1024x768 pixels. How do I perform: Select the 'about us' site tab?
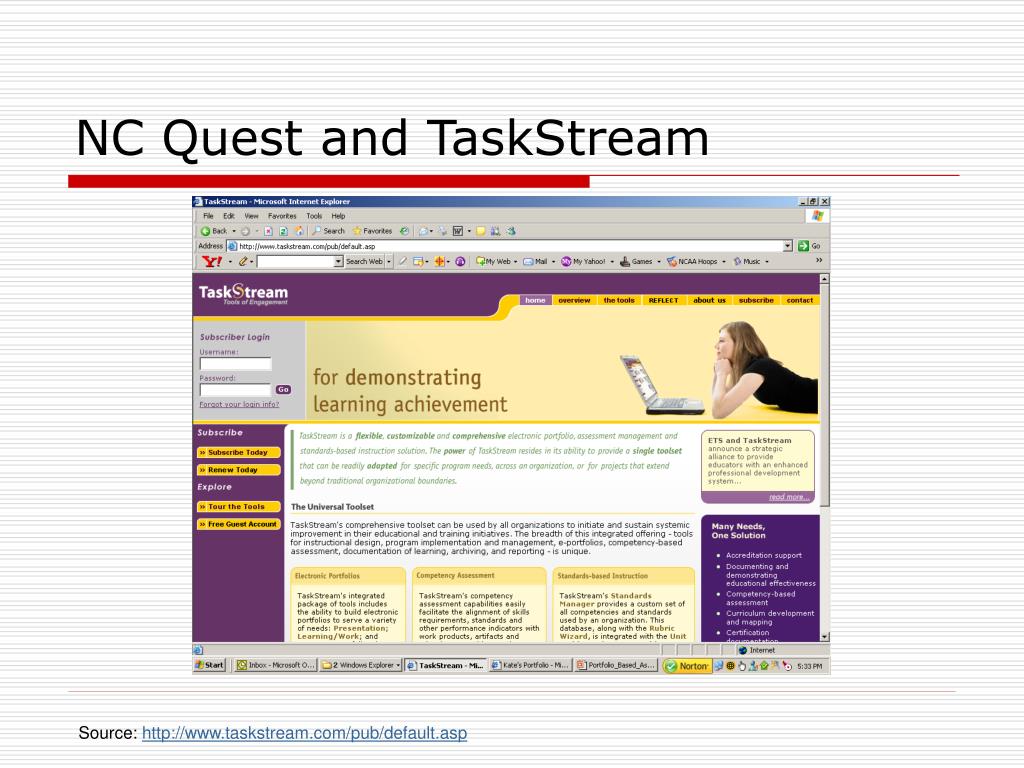(709, 300)
